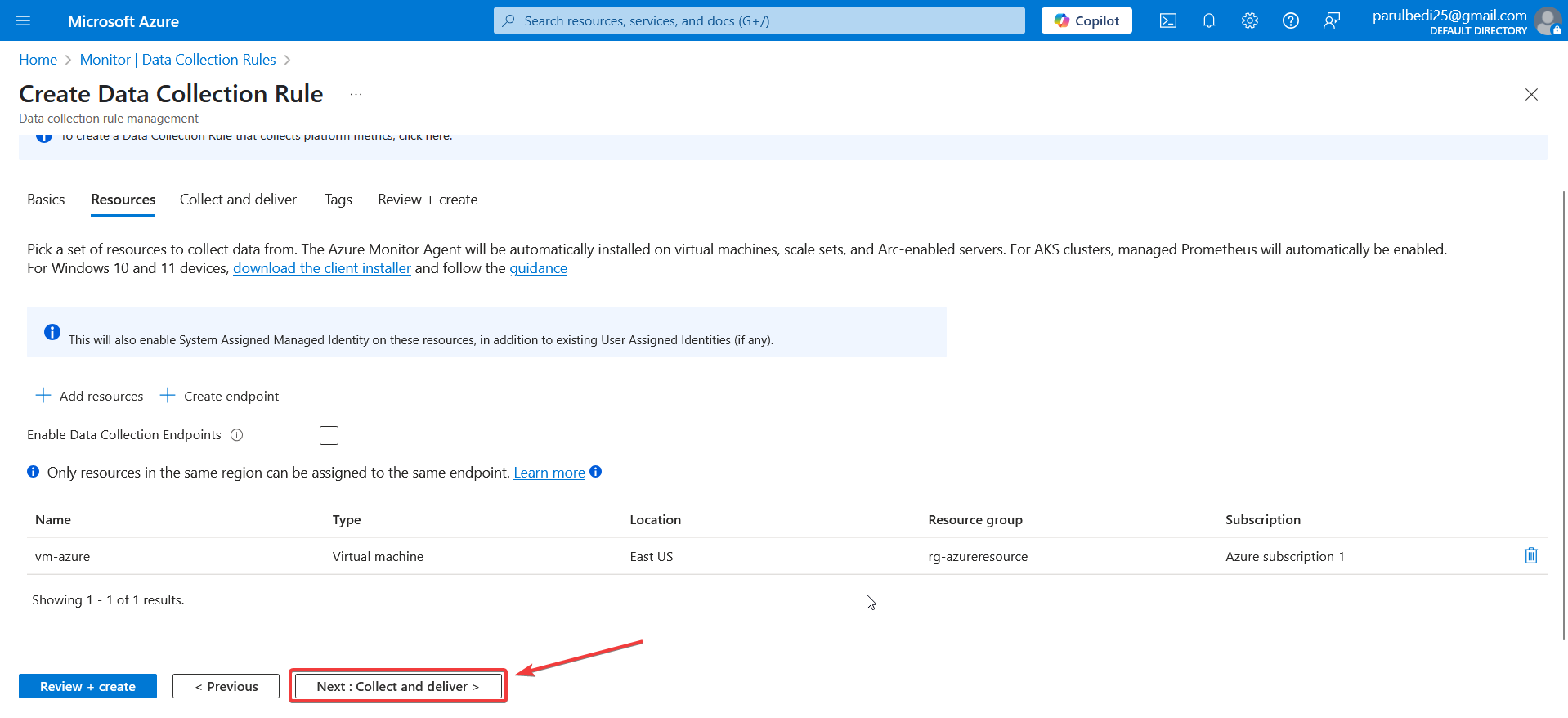Tick Enable Data Collection Endpoints checkbox

329,435
